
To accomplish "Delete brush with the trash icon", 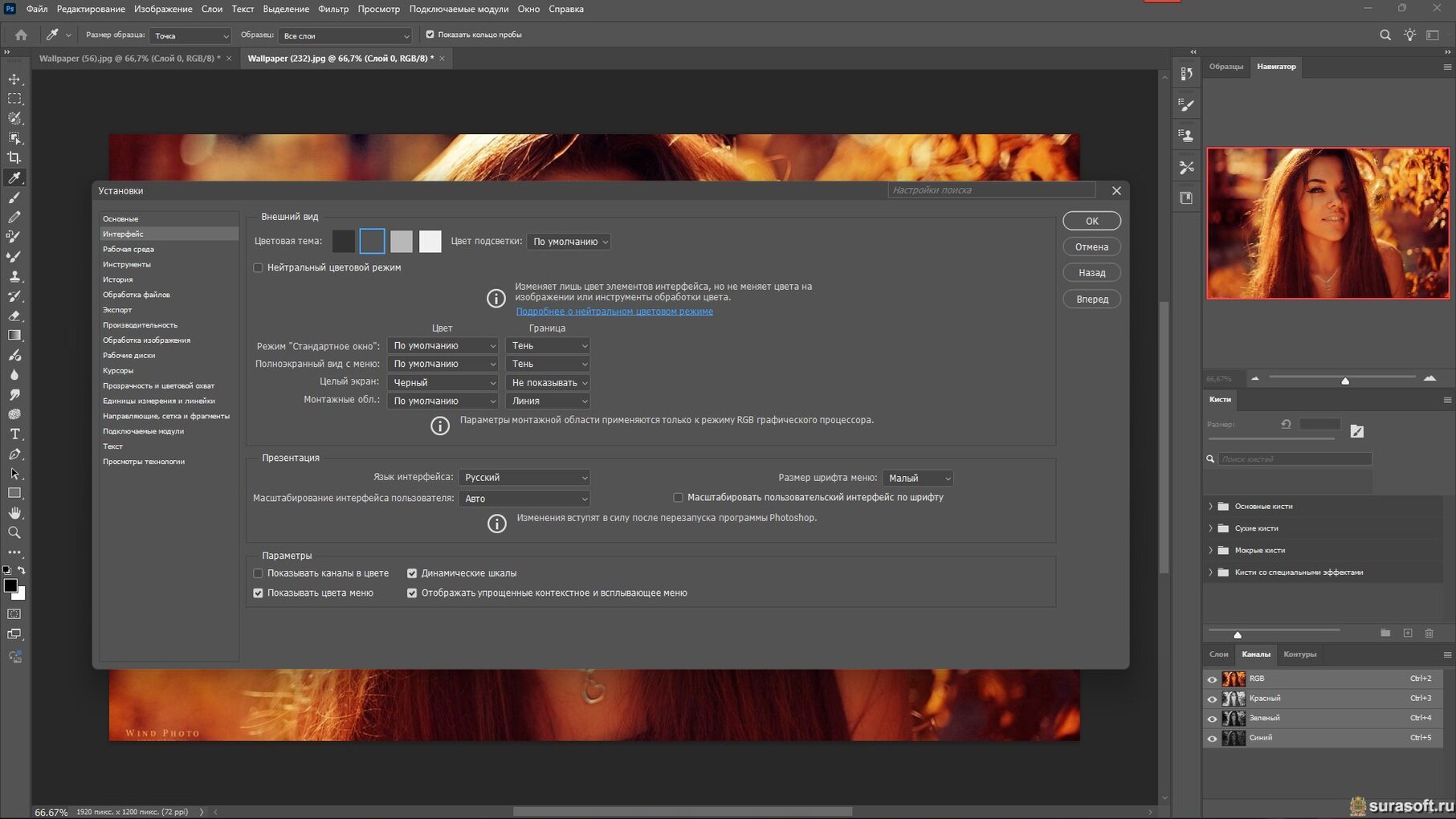I will [1429, 634].
